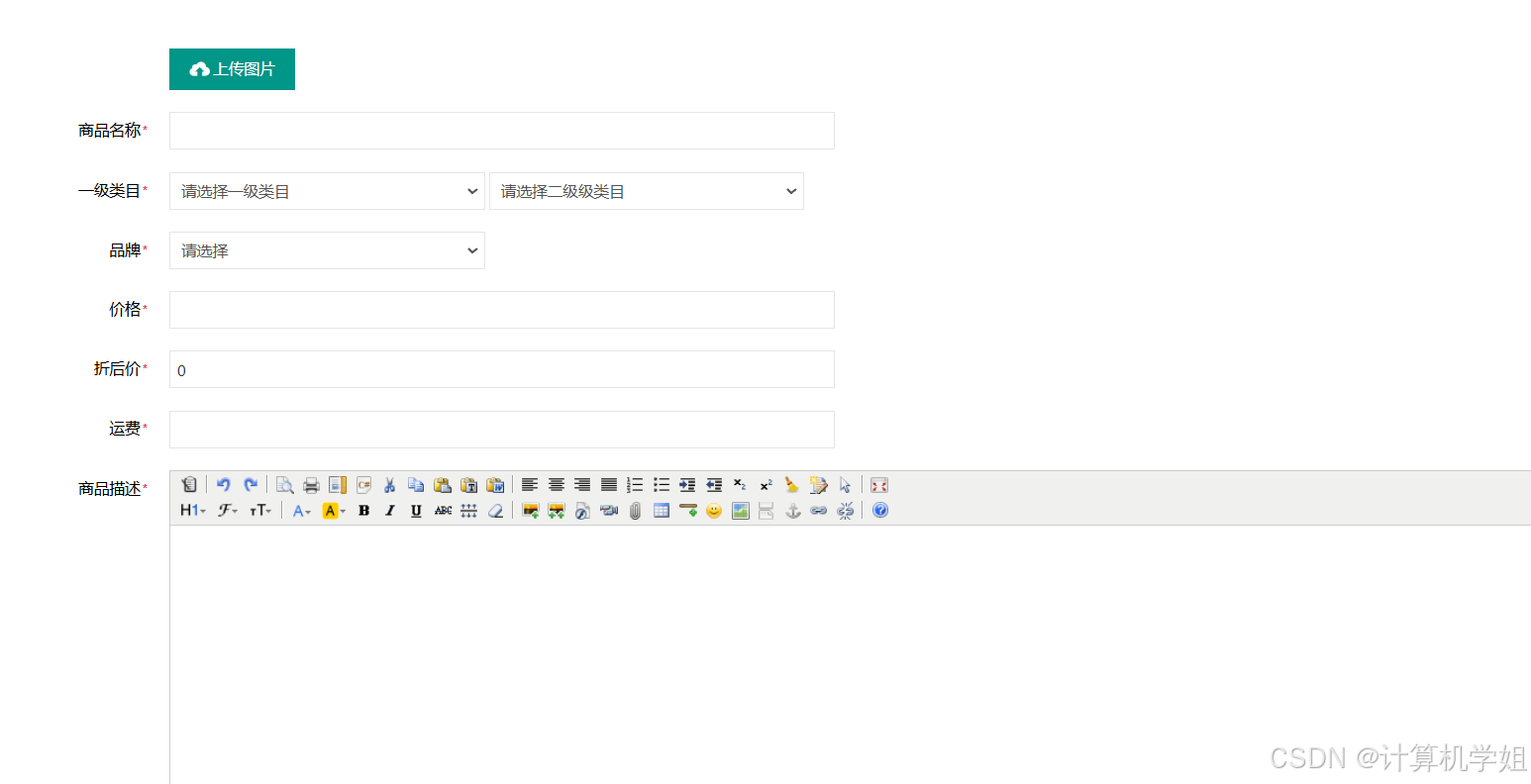The width and height of the screenshot is (1531, 784).
Task: Apply subscript formatting
Action: 740,485
